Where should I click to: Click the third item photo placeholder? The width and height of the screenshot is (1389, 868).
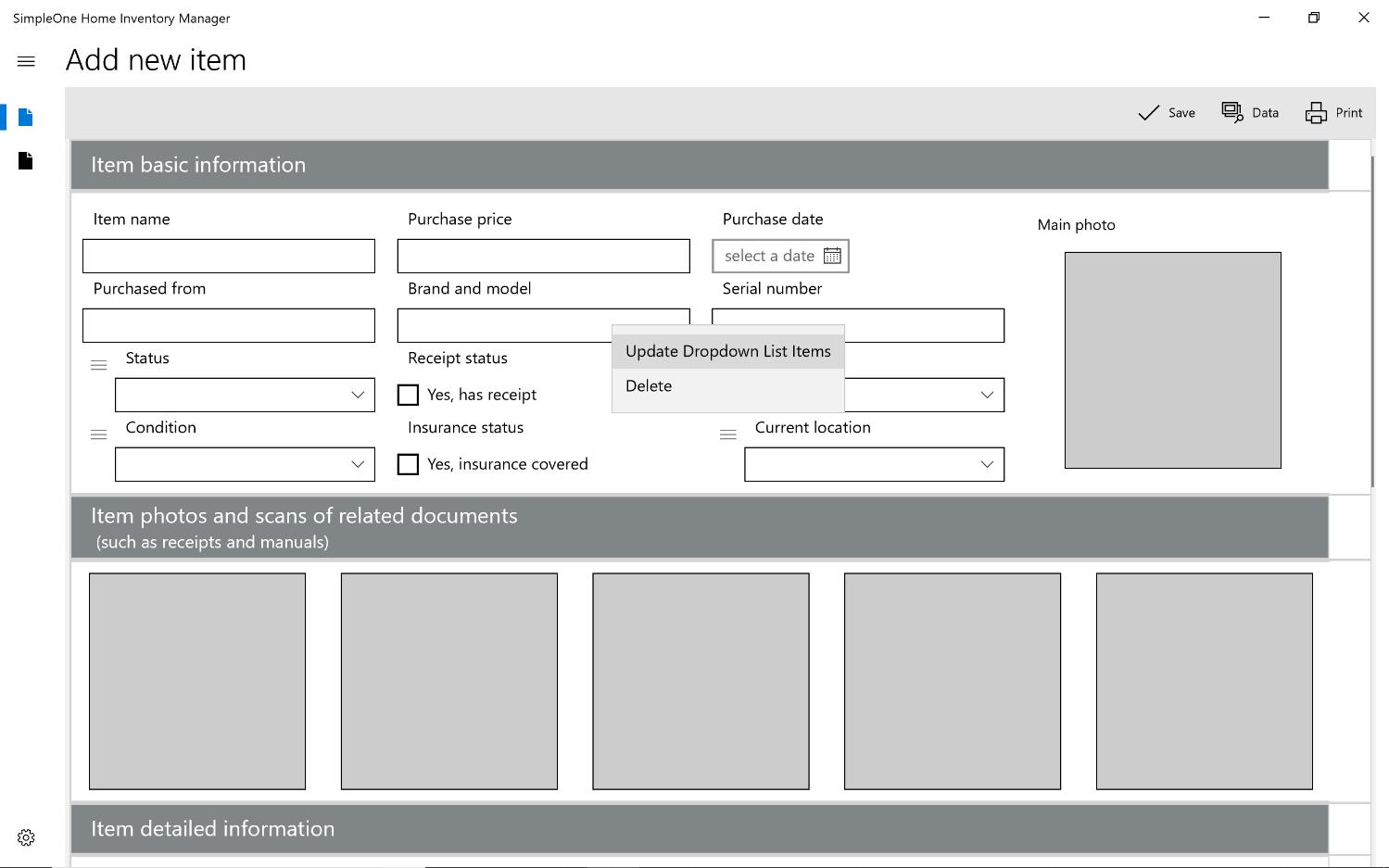coord(701,681)
